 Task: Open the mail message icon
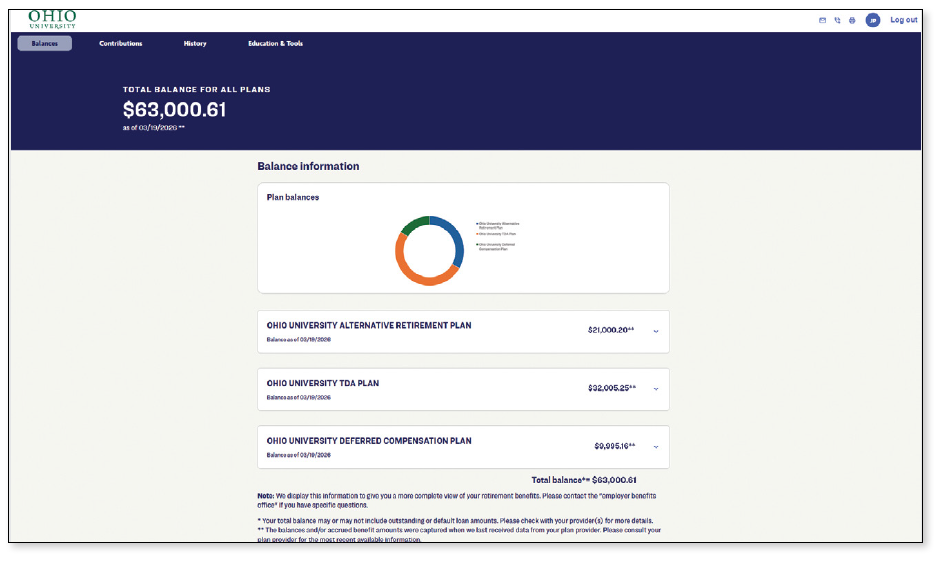tap(822, 20)
